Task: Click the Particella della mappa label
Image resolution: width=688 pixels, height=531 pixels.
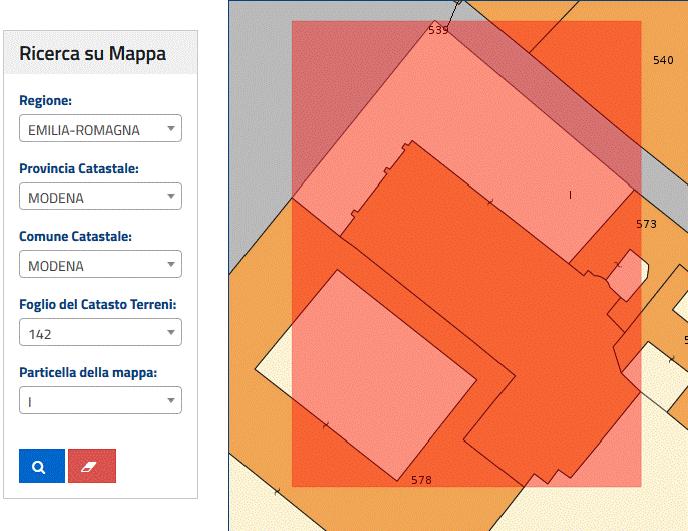Action: point(88,373)
